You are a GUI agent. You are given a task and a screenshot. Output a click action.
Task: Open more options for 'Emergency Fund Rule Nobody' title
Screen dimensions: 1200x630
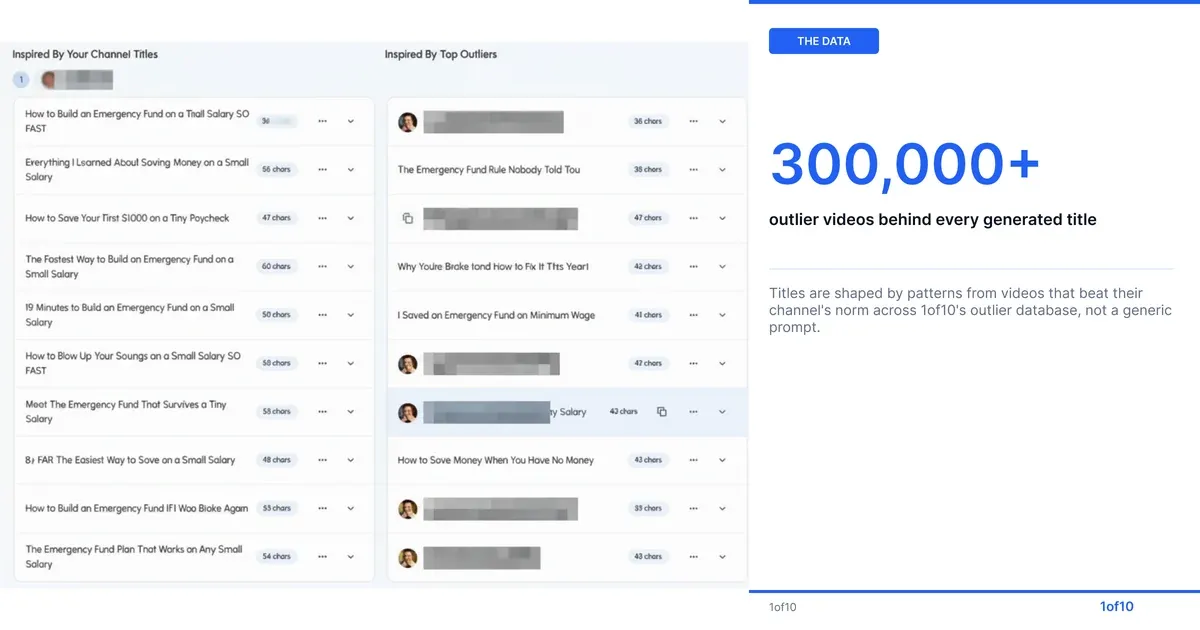(694, 170)
